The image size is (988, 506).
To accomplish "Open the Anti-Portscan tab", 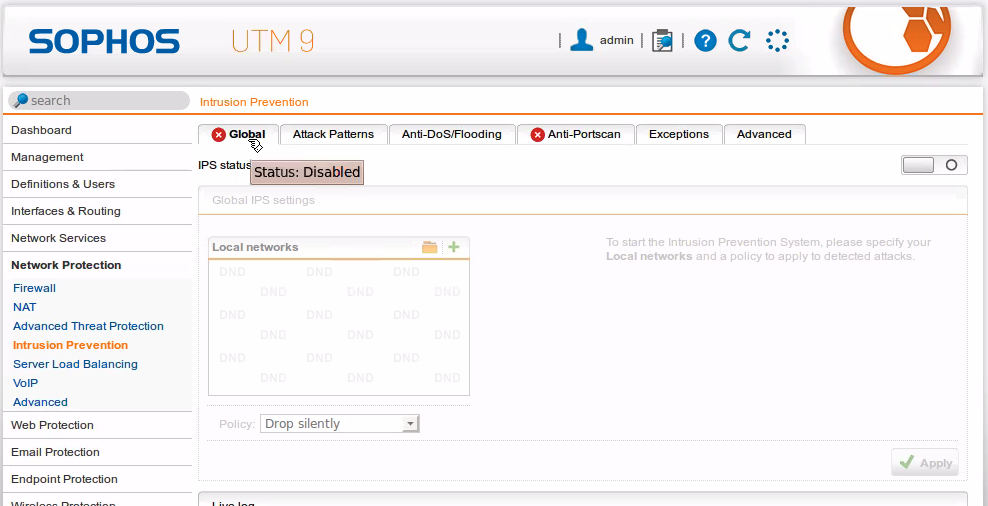I will point(575,134).
